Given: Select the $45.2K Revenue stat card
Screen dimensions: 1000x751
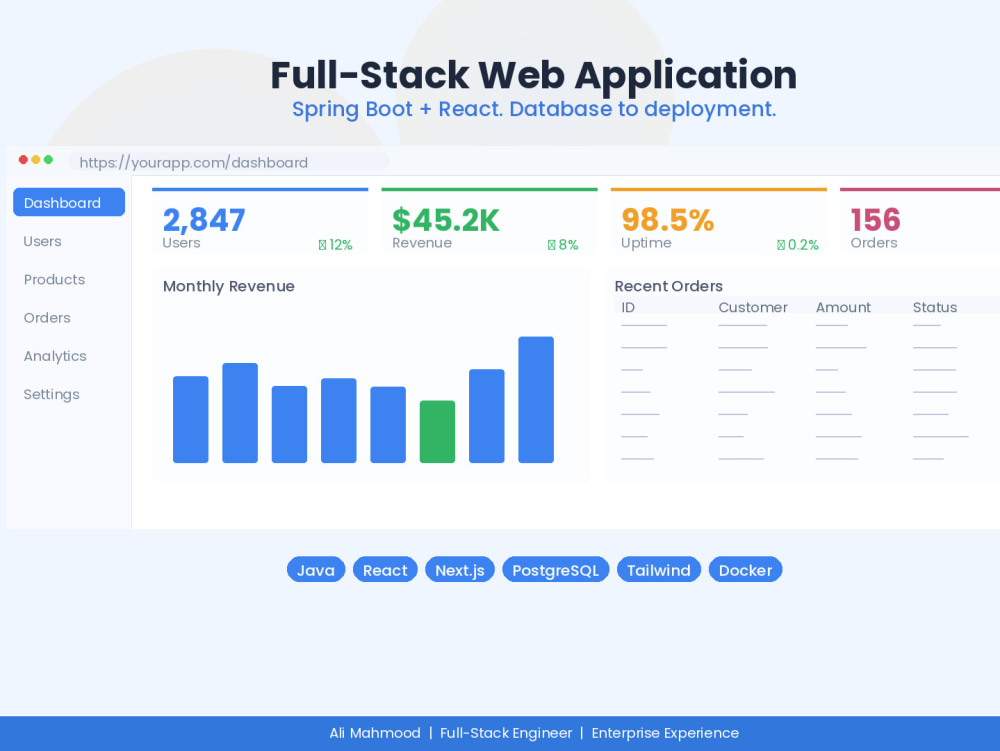Looking at the screenshot, I should (x=489, y=221).
